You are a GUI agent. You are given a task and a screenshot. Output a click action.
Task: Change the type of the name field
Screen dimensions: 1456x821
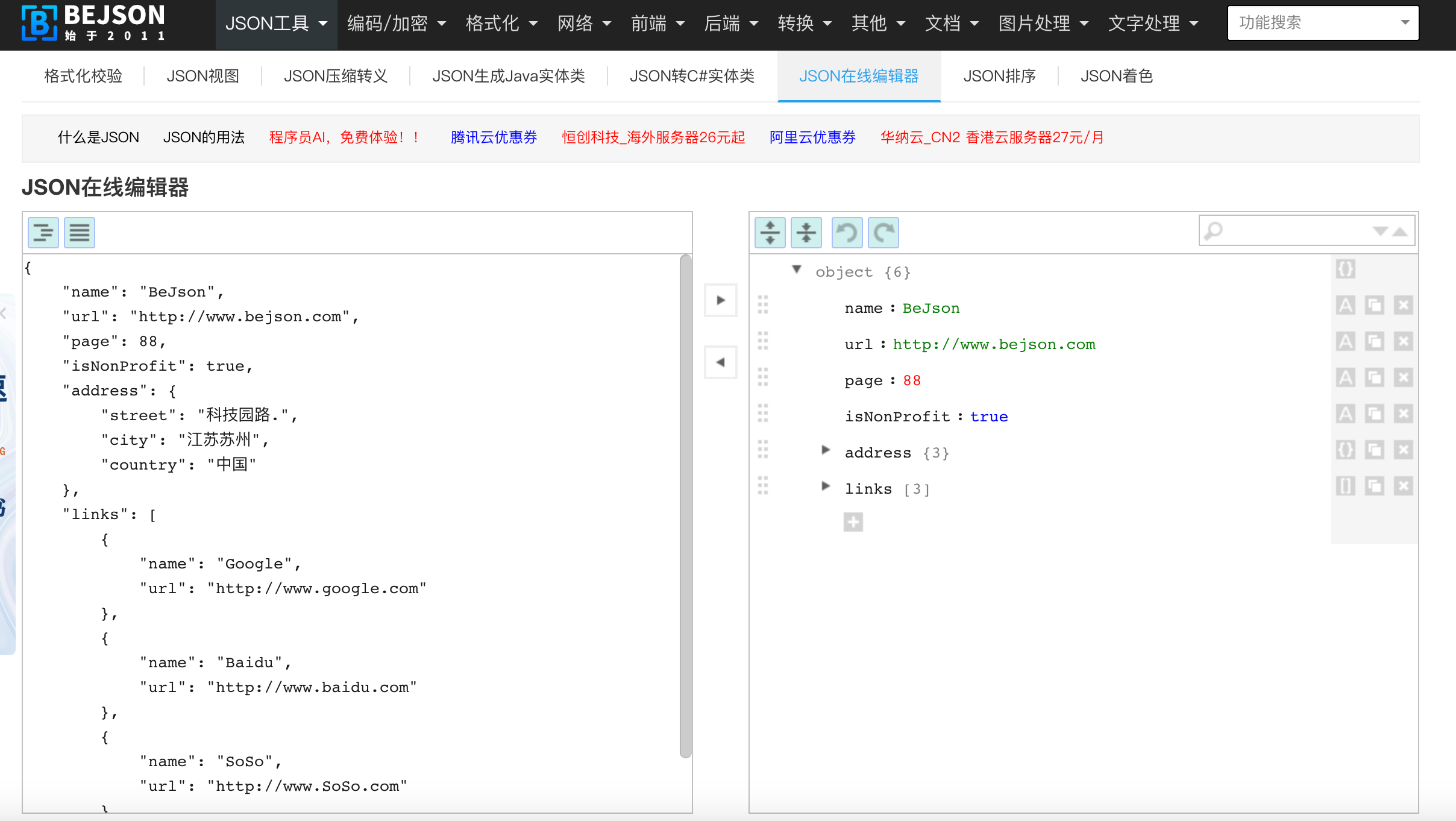point(1346,304)
